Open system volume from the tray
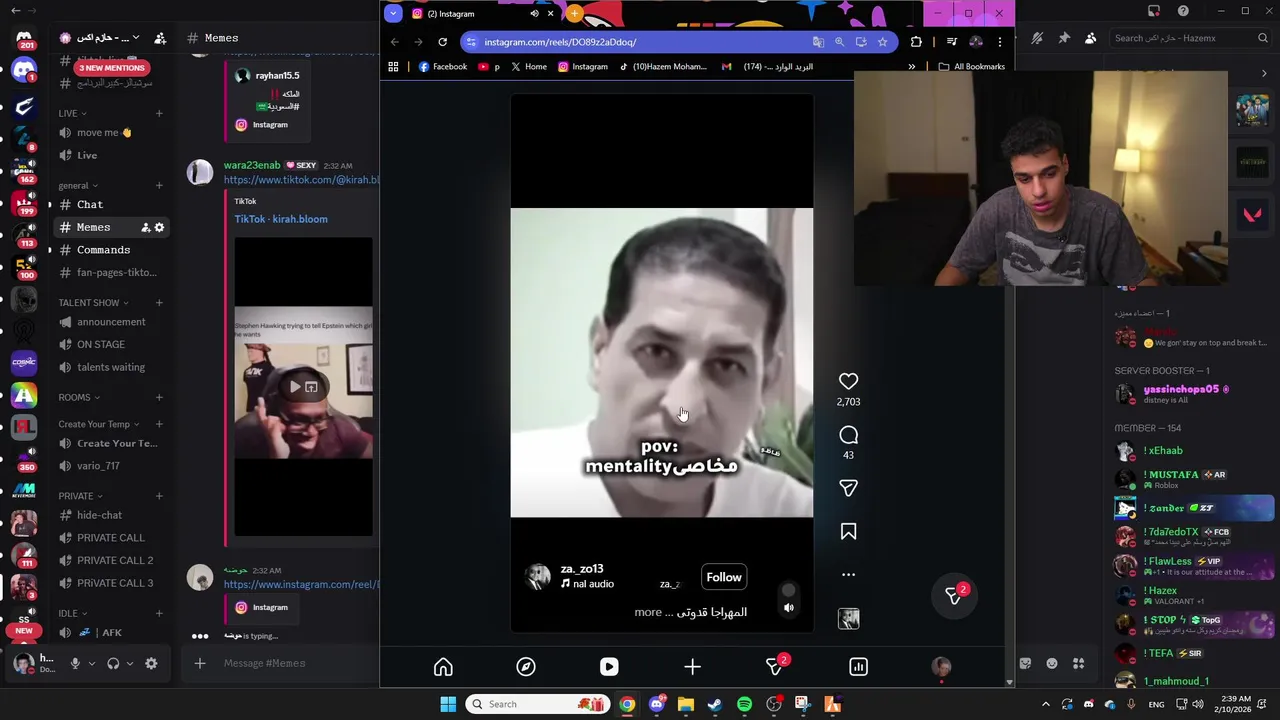Screen dimensions: 1280x720 [1198, 704]
